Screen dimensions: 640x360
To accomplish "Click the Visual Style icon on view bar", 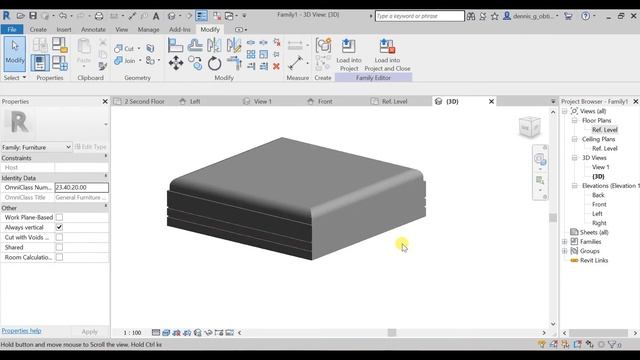I will (x=166, y=333).
